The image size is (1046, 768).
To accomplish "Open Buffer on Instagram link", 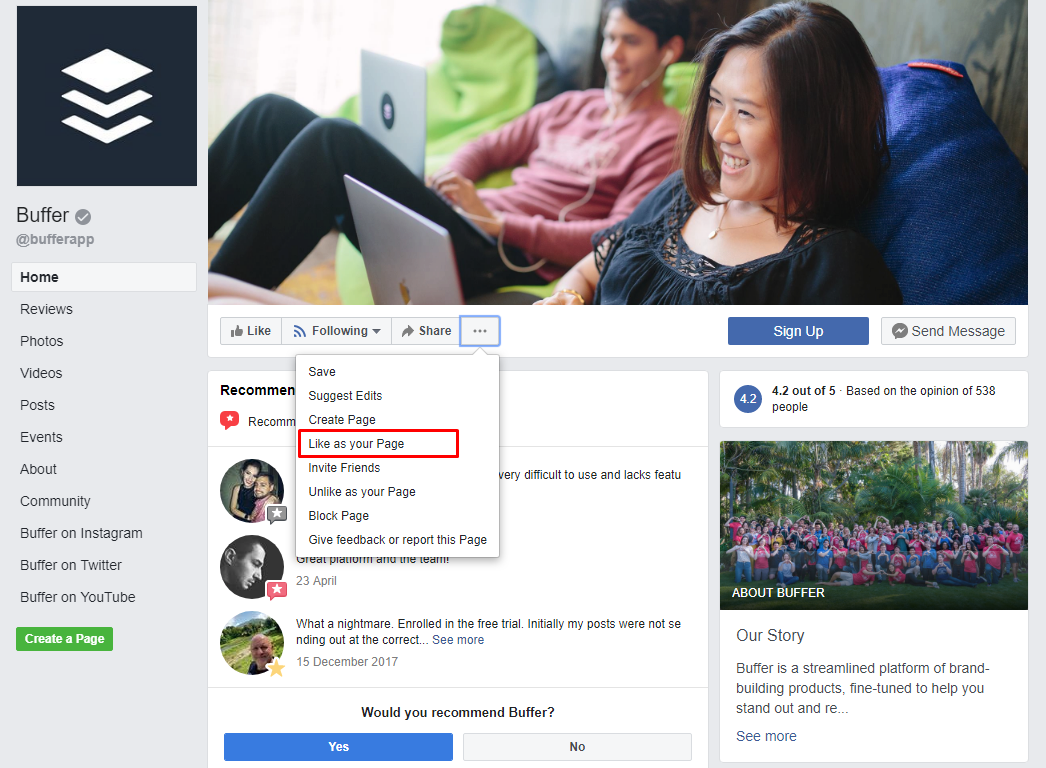I will pos(81,533).
